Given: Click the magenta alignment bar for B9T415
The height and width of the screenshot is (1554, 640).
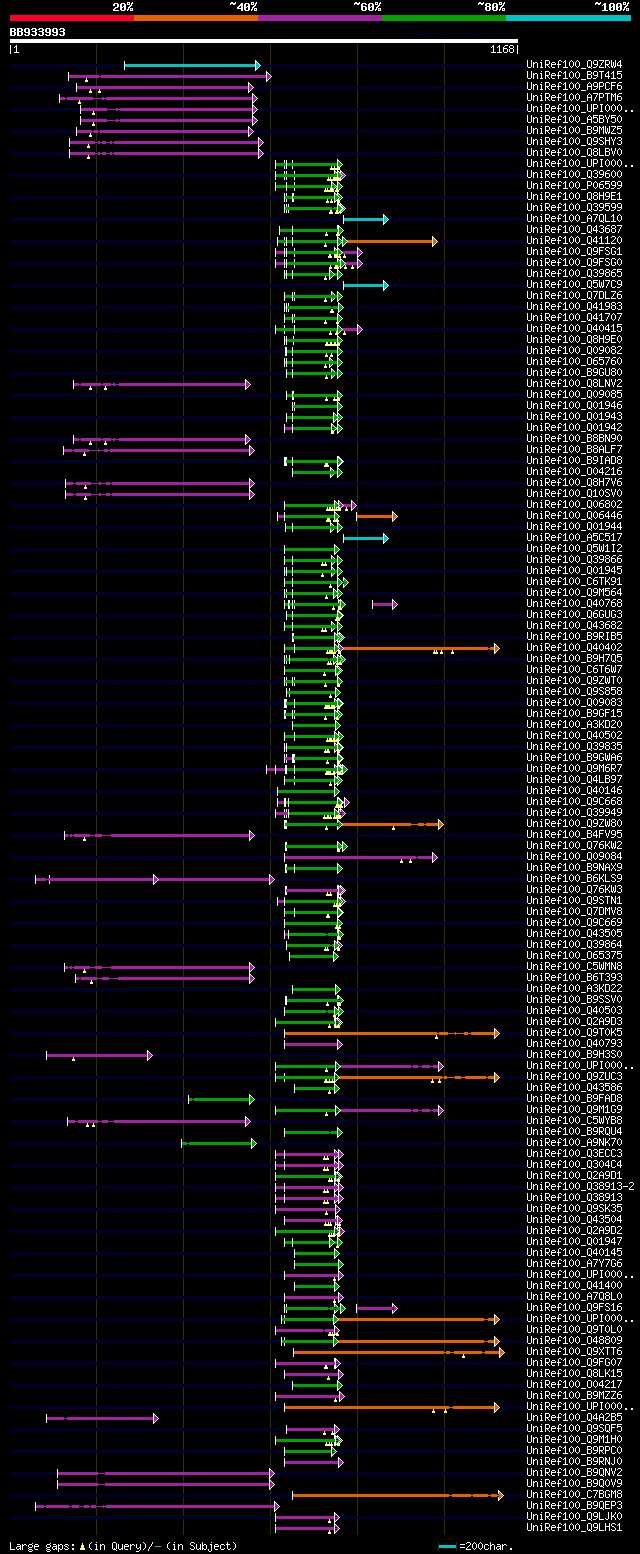Looking at the screenshot, I should (169, 76).
